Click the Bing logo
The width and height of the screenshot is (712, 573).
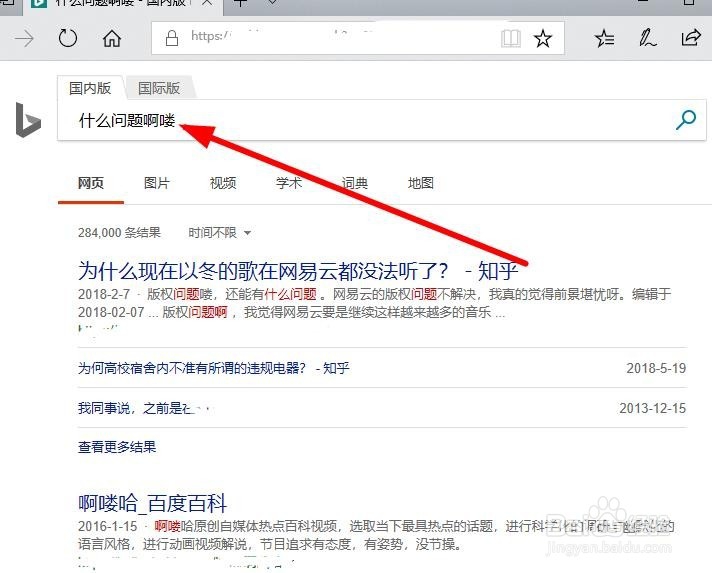click(28, 119)
